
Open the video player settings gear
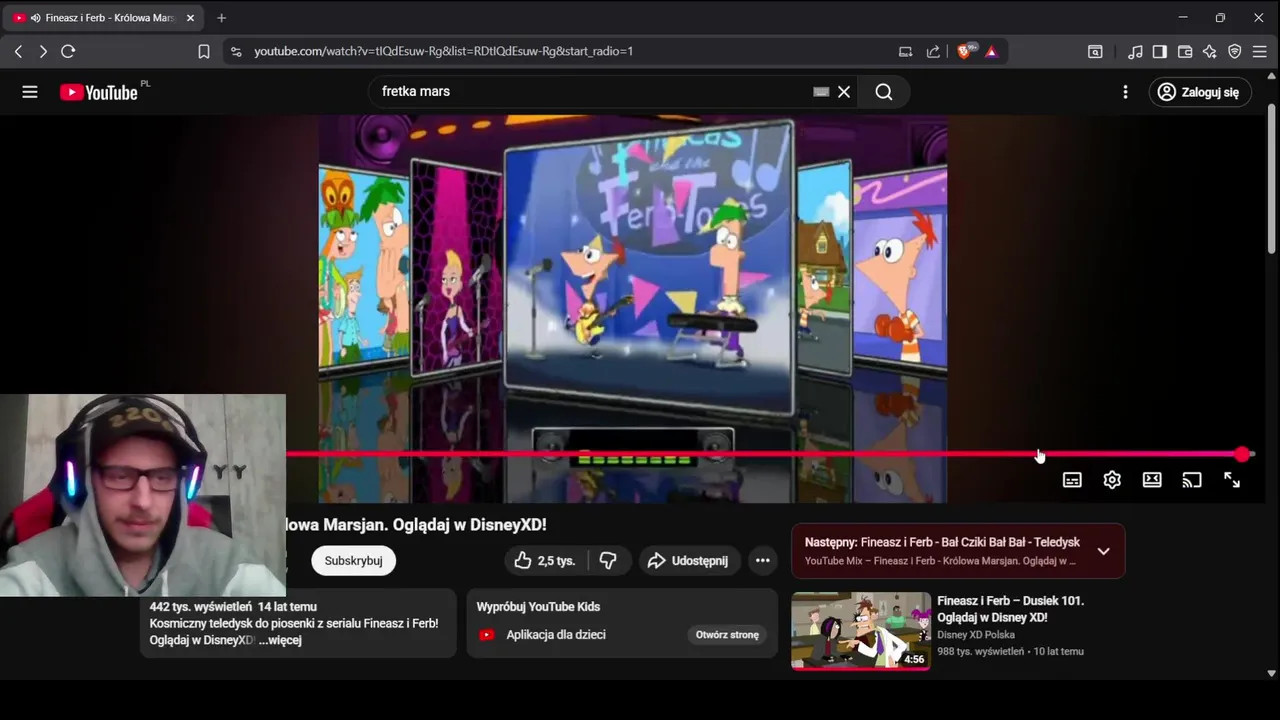click(1112, 480)
